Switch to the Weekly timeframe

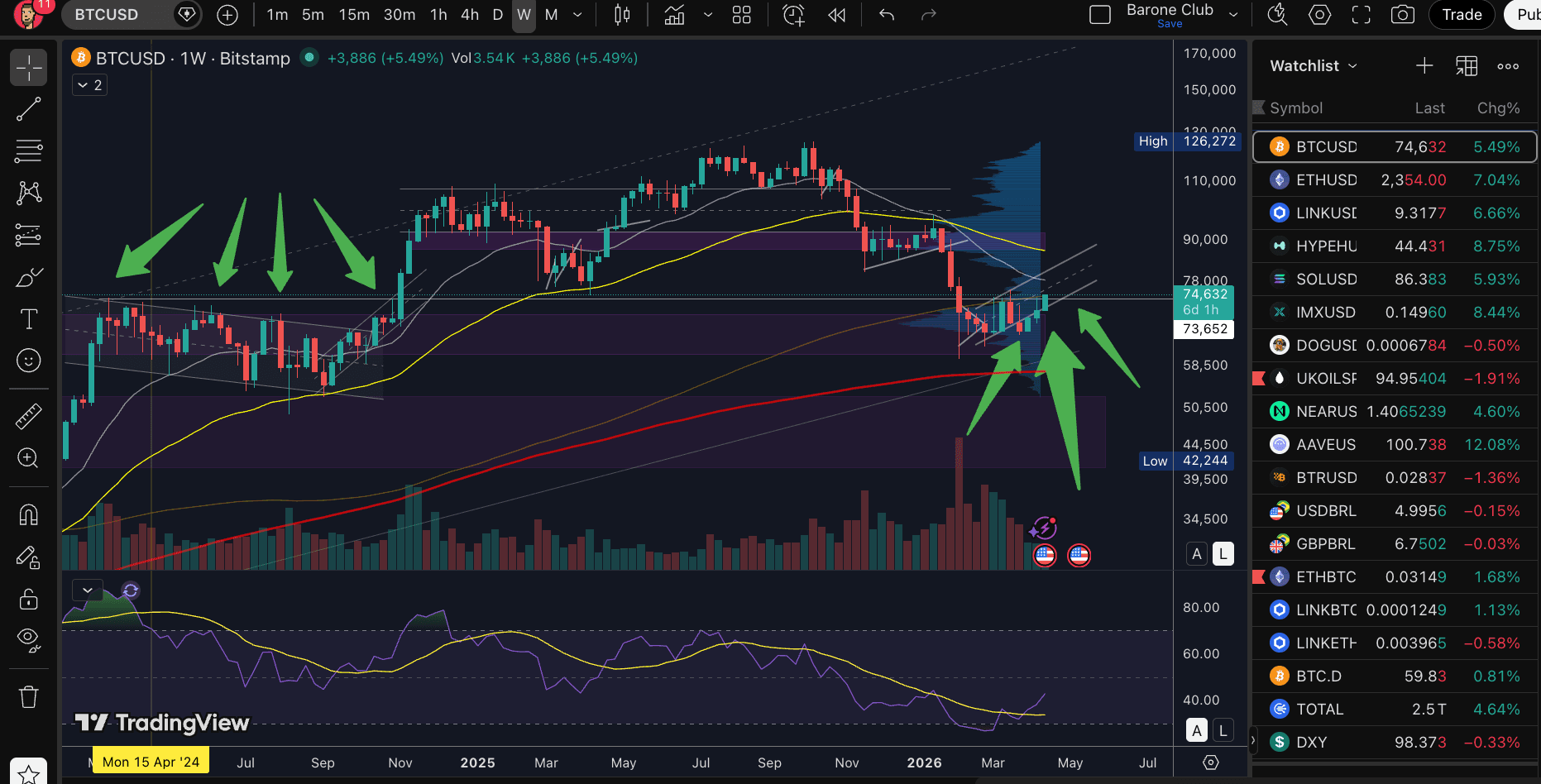(524, 14)
